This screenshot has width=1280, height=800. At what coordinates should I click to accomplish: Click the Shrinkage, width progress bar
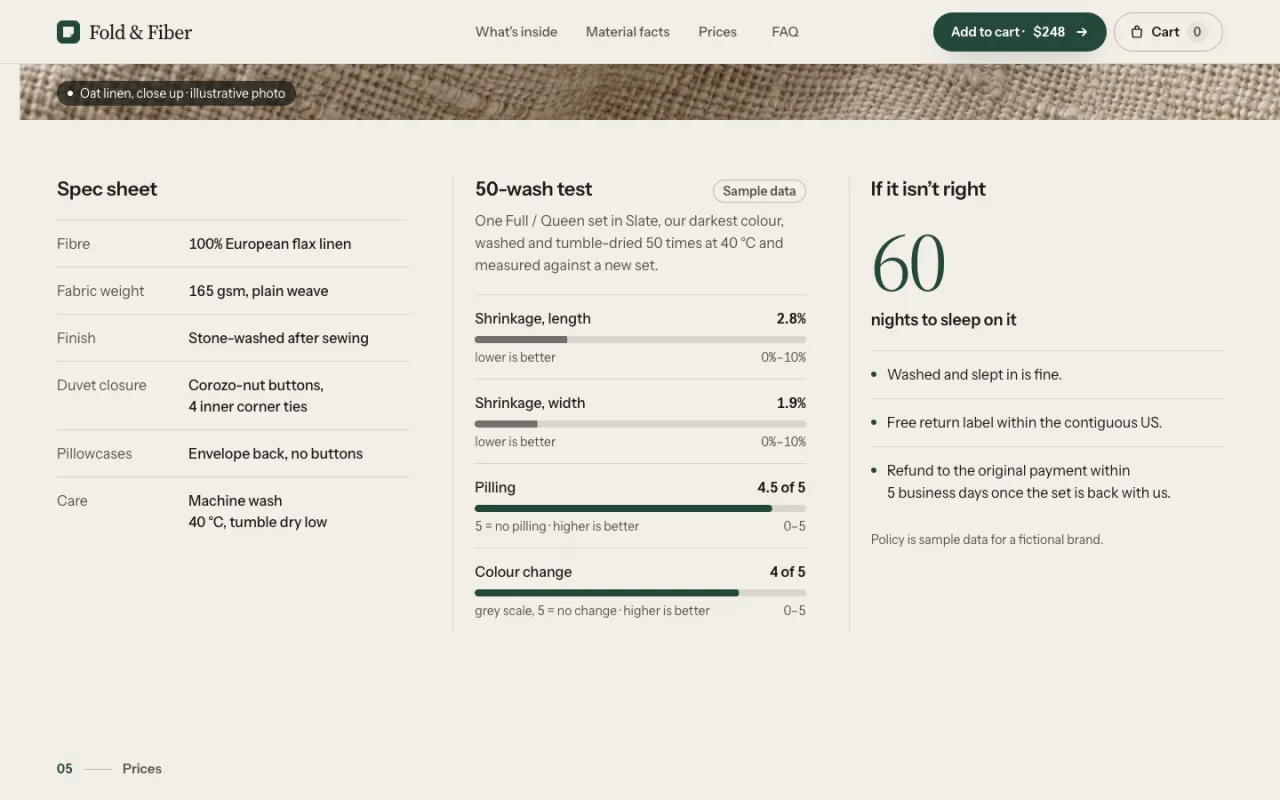[x=640, y=424]
